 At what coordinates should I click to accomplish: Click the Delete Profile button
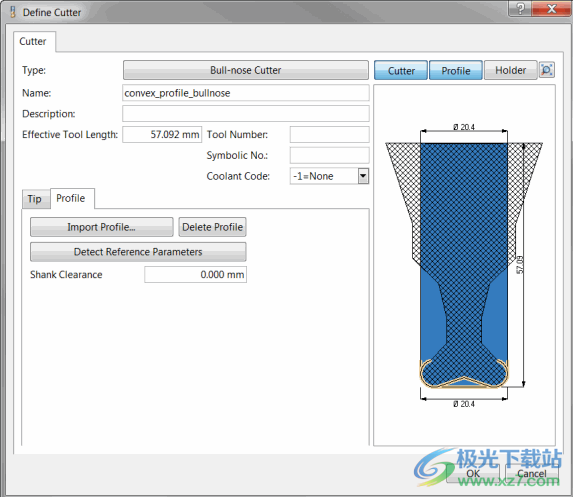click(212, 227)
